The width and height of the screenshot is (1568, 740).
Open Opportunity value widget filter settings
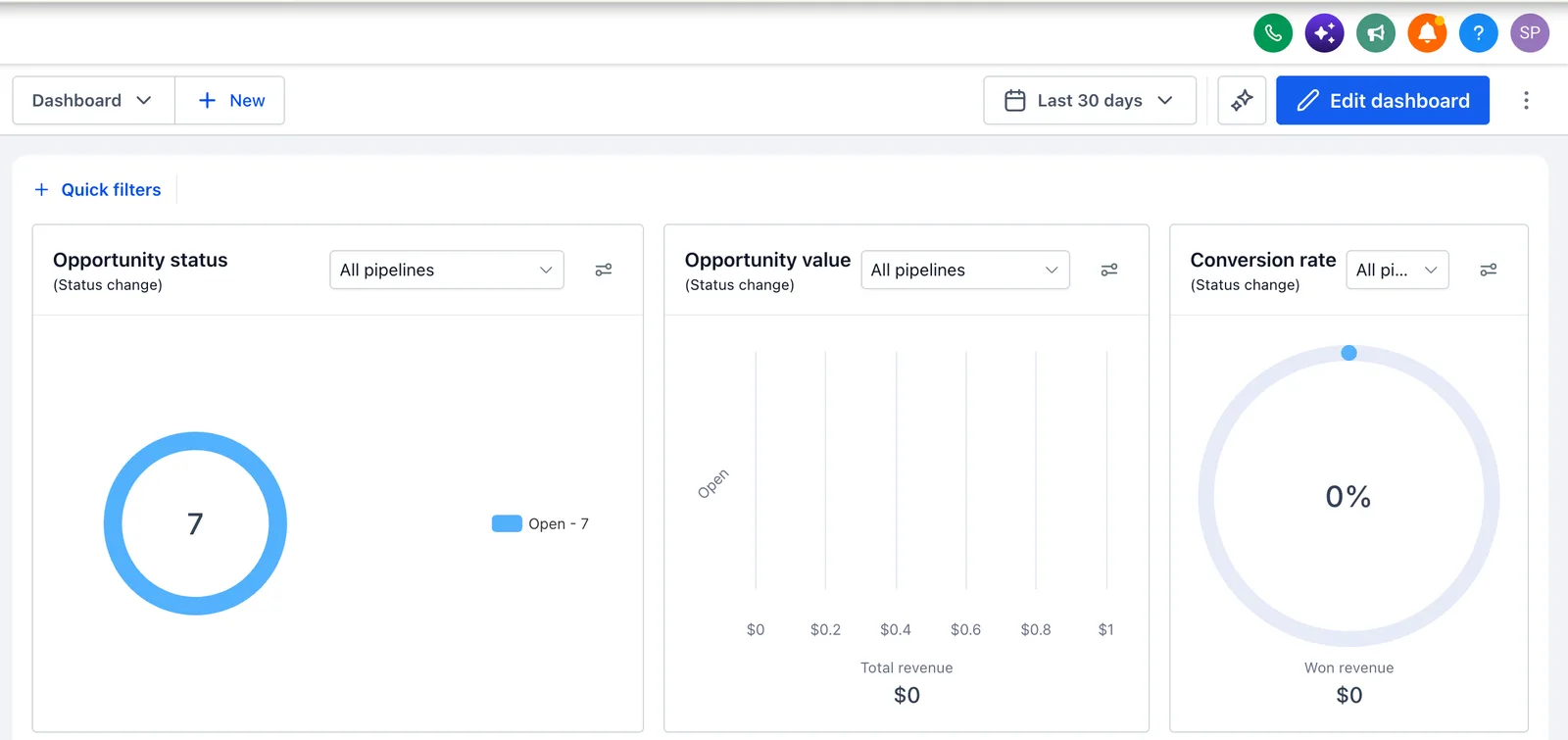click(1109, 270)
